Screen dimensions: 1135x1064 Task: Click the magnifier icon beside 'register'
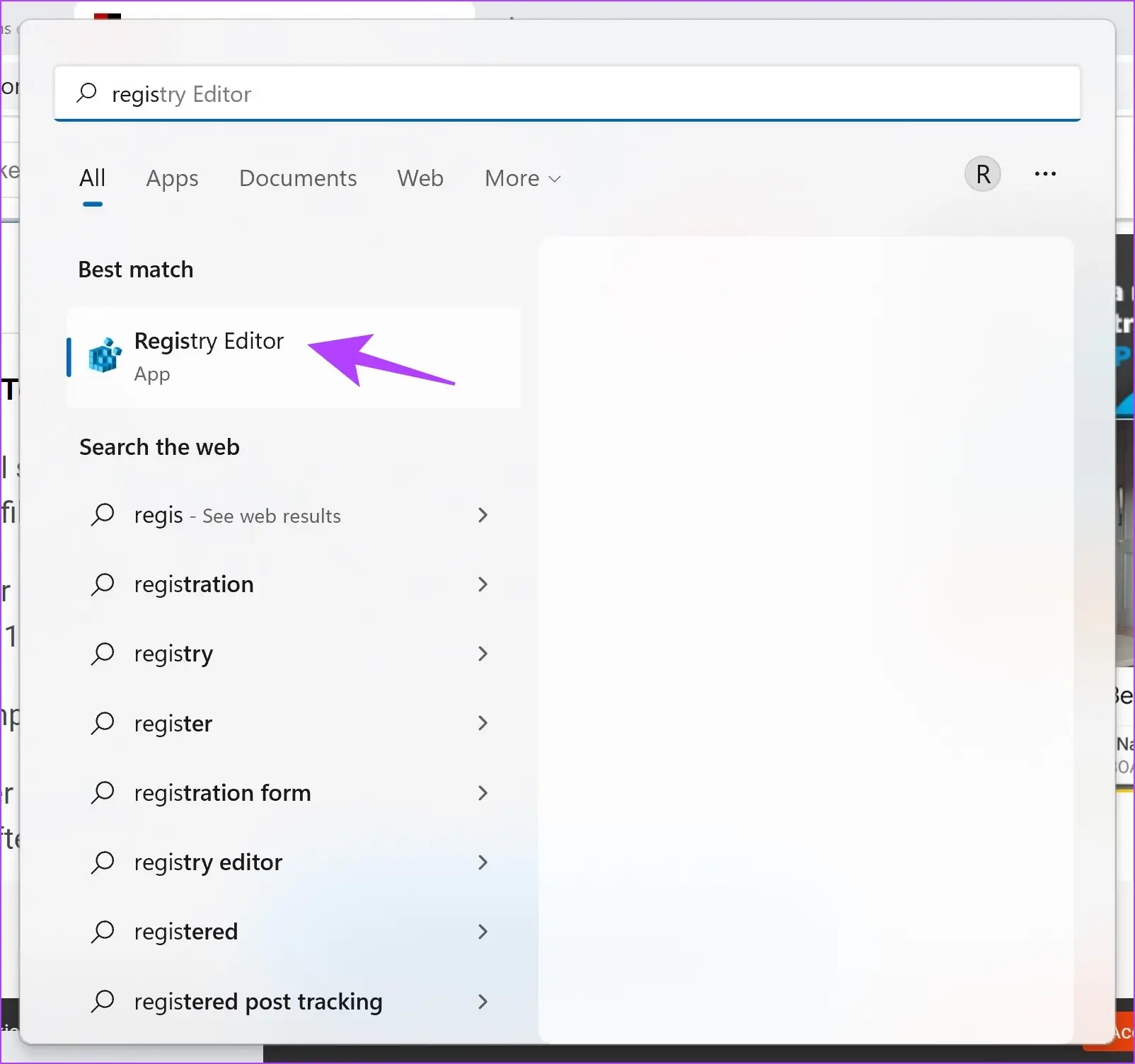(x=103, y=723)
